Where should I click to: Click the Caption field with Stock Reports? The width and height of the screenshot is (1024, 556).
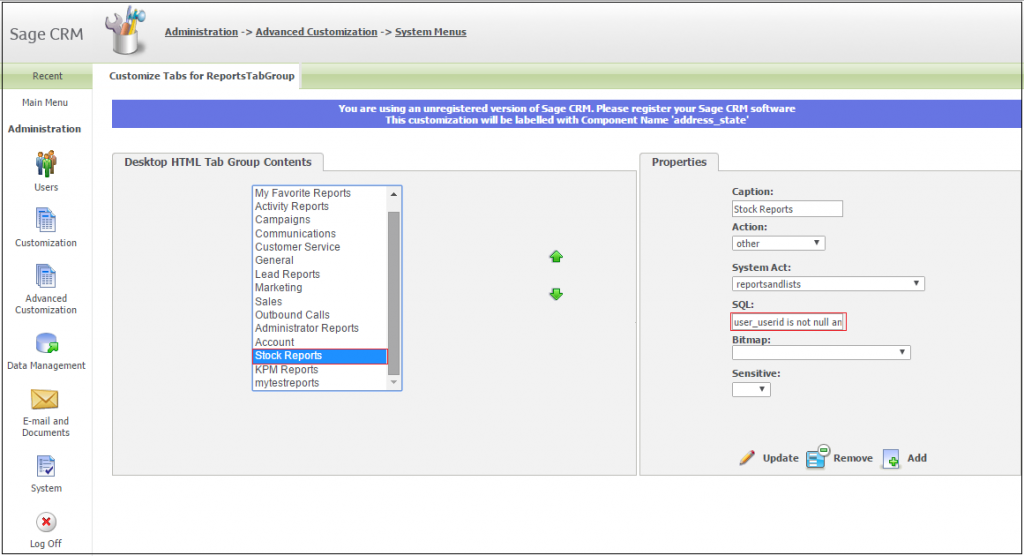pyautogui.click(x=787, y=209)
